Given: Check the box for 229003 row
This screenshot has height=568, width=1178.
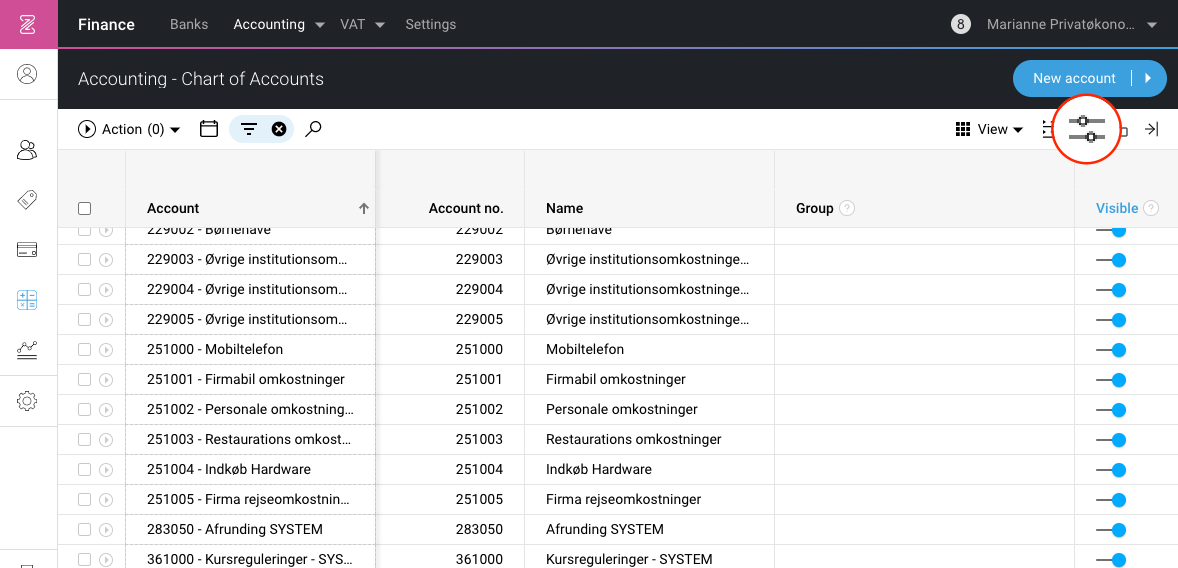Looking at the screenshot, I should click(85, 259).
